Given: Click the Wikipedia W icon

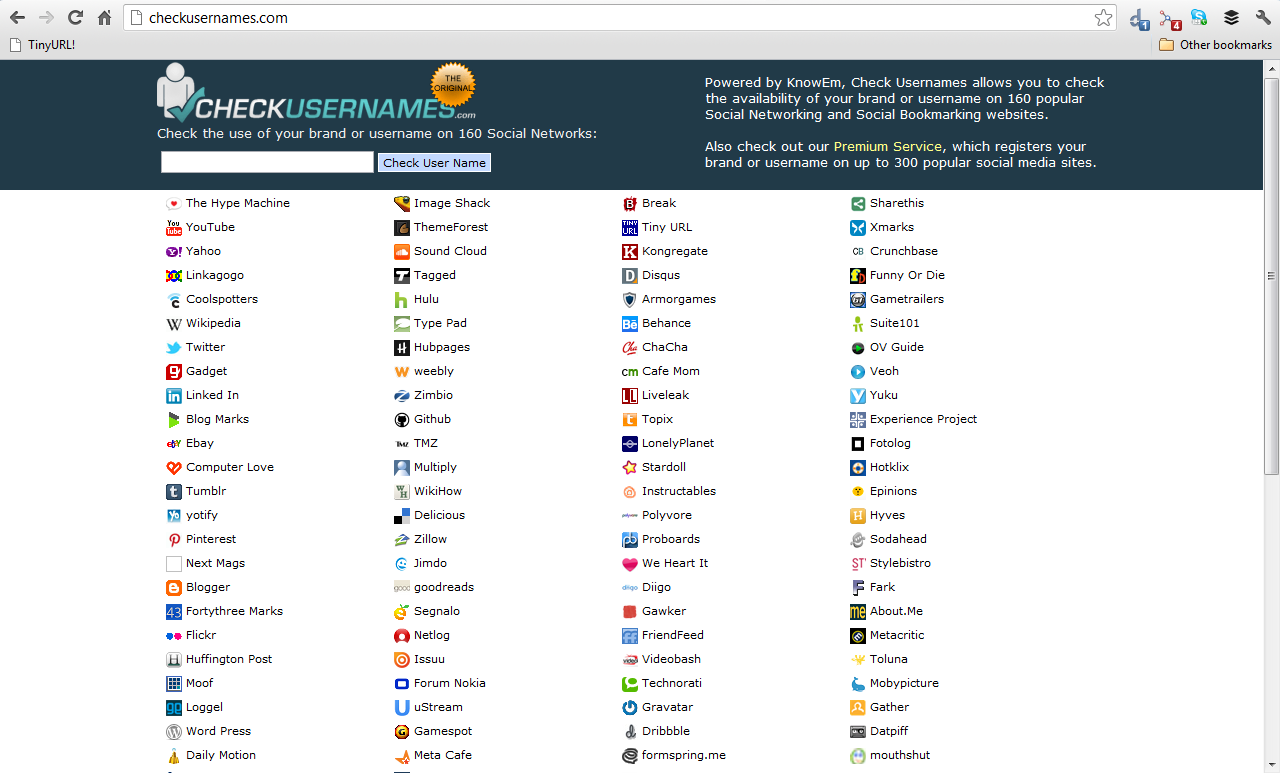Looking at the screenshot, I should (x=174, y=323).
